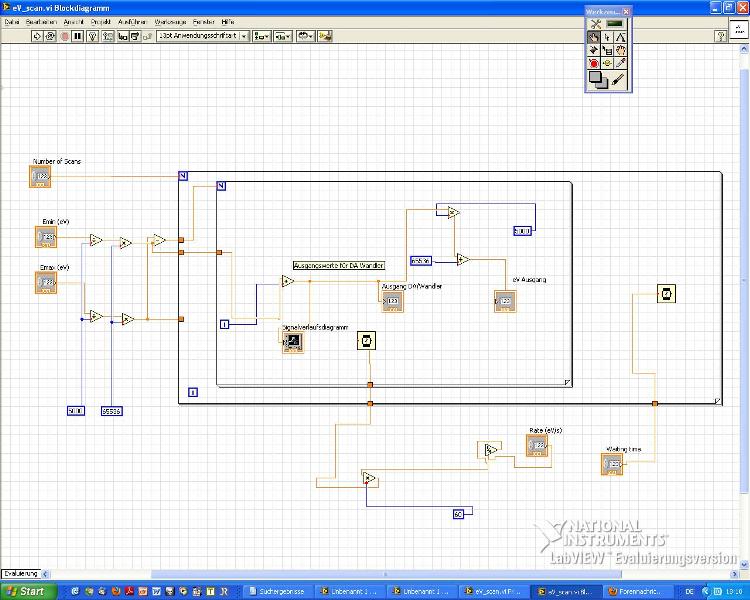Click the Run Continuously button

(x=51, y=36)
